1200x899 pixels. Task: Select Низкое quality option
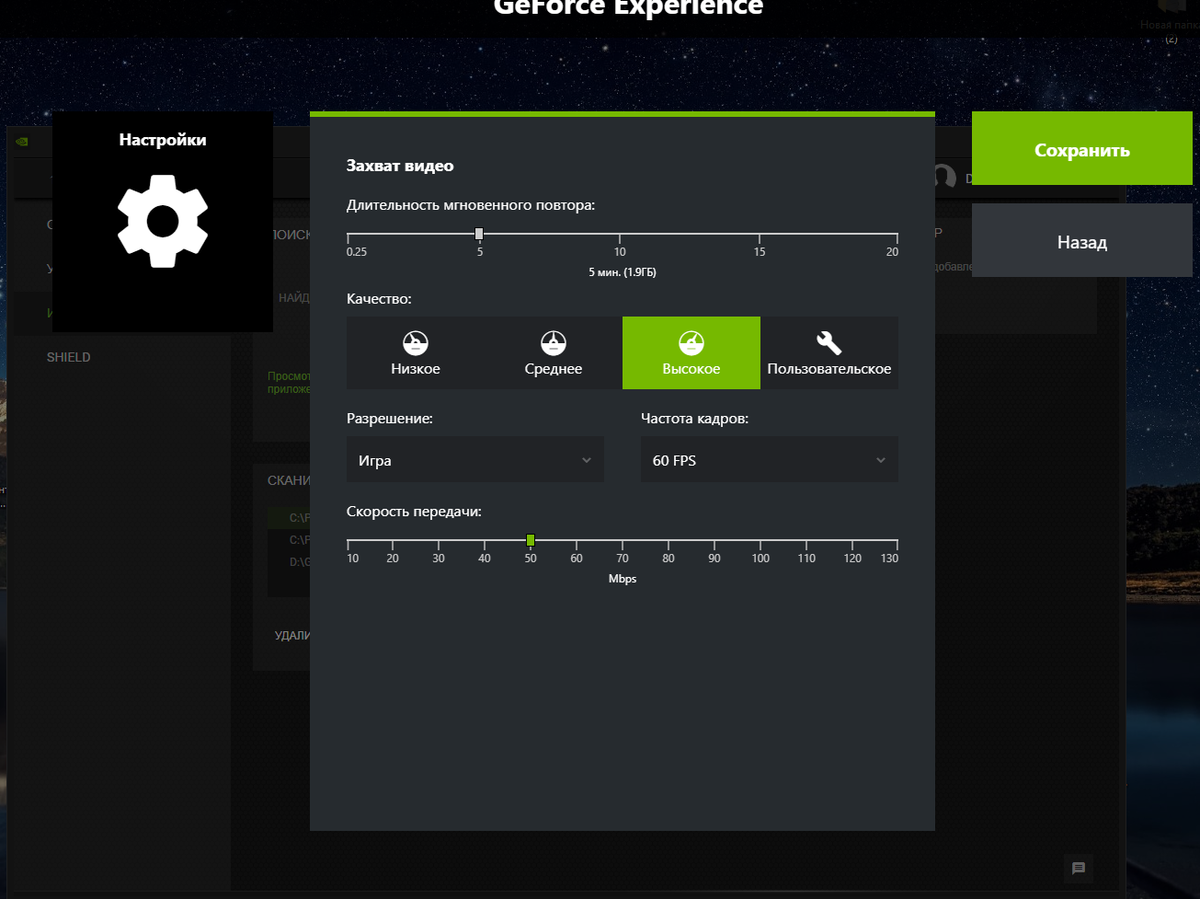416,353
